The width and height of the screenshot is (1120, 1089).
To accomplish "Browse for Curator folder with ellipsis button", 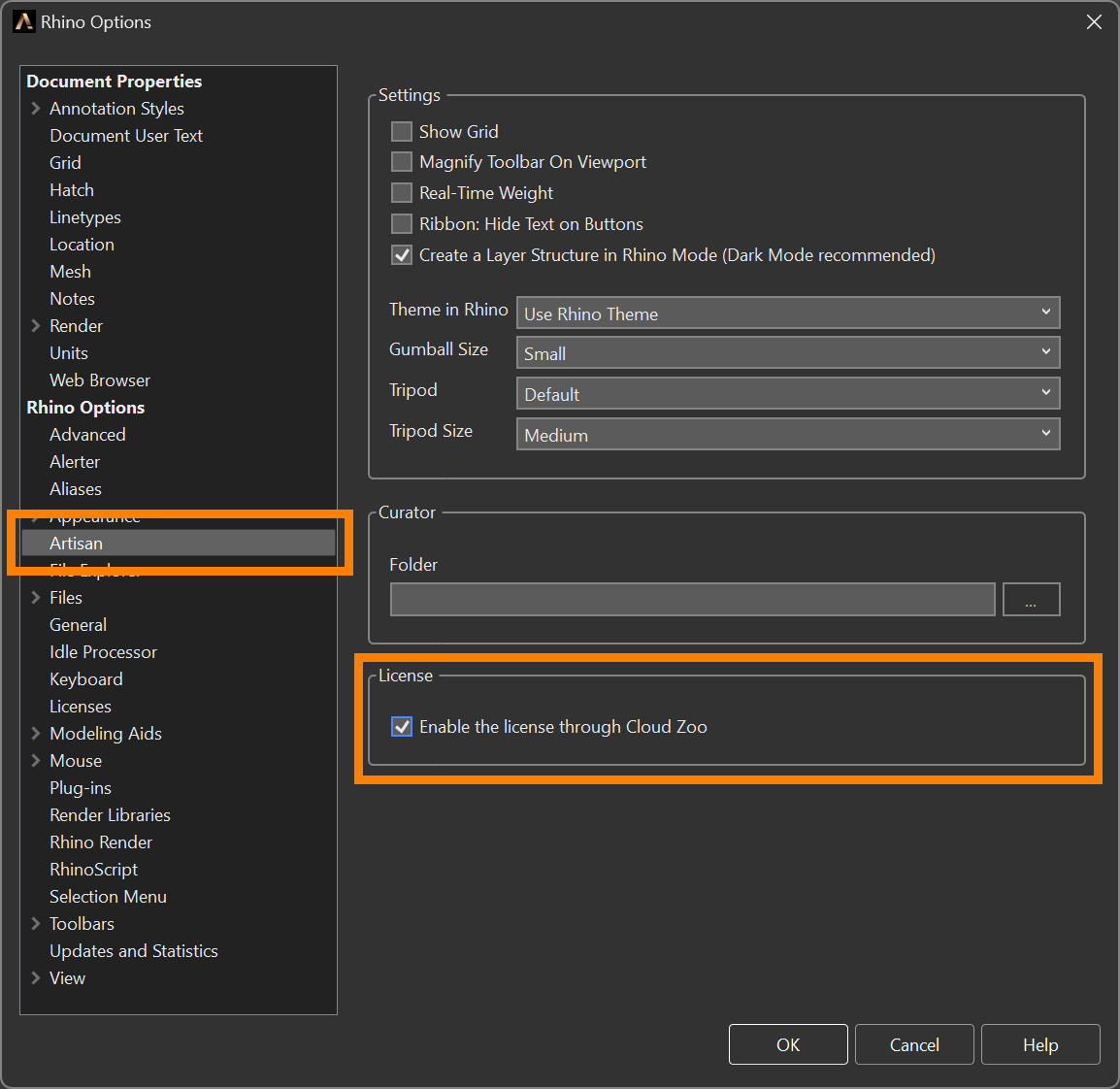I will tap(1031, 600).
